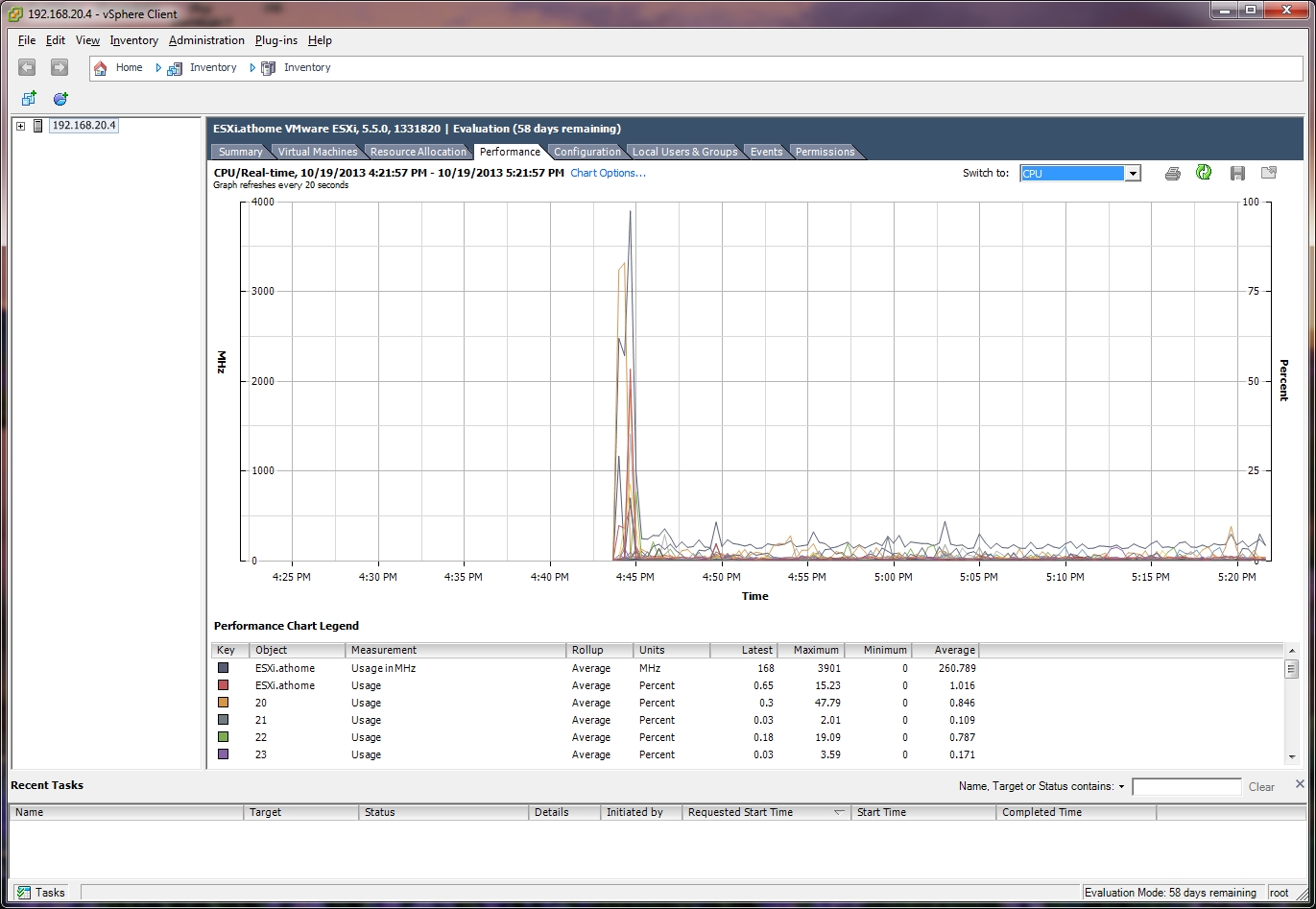The image size is (1316, 909).
Task: Sort tasks by Status column header
Action: [443, 812]
